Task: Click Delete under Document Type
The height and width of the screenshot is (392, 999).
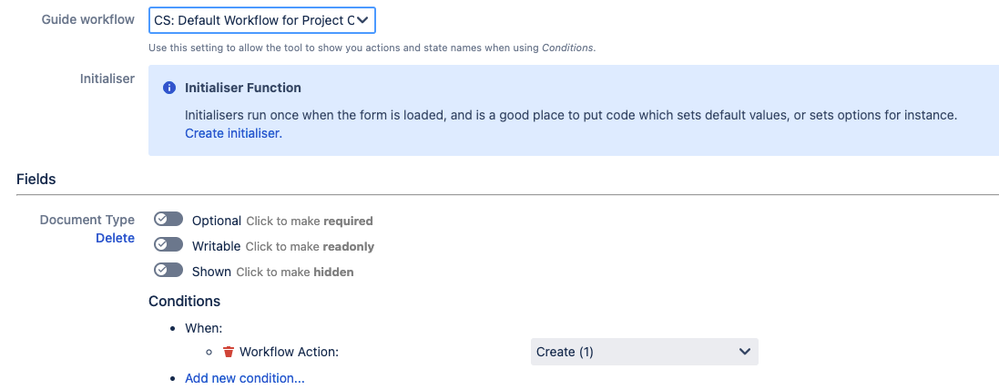Action: (x=115, y=238)
